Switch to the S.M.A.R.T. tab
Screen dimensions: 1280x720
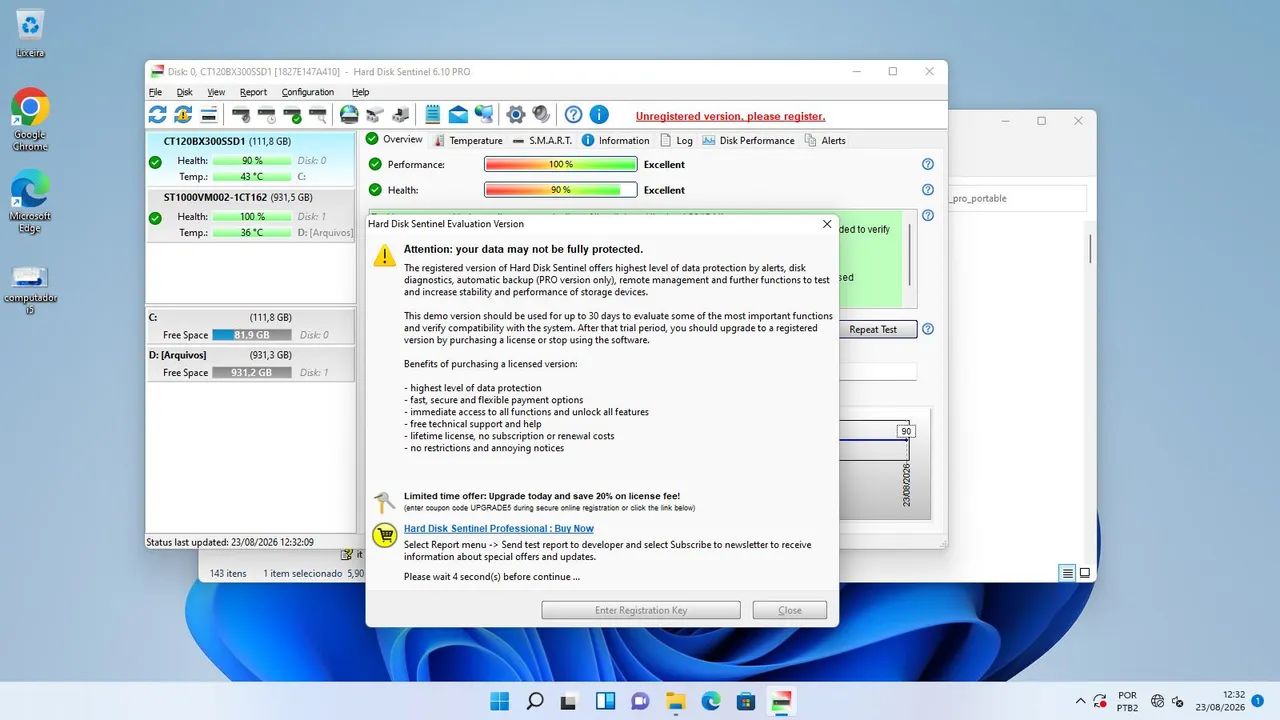[x=541, y=141]
